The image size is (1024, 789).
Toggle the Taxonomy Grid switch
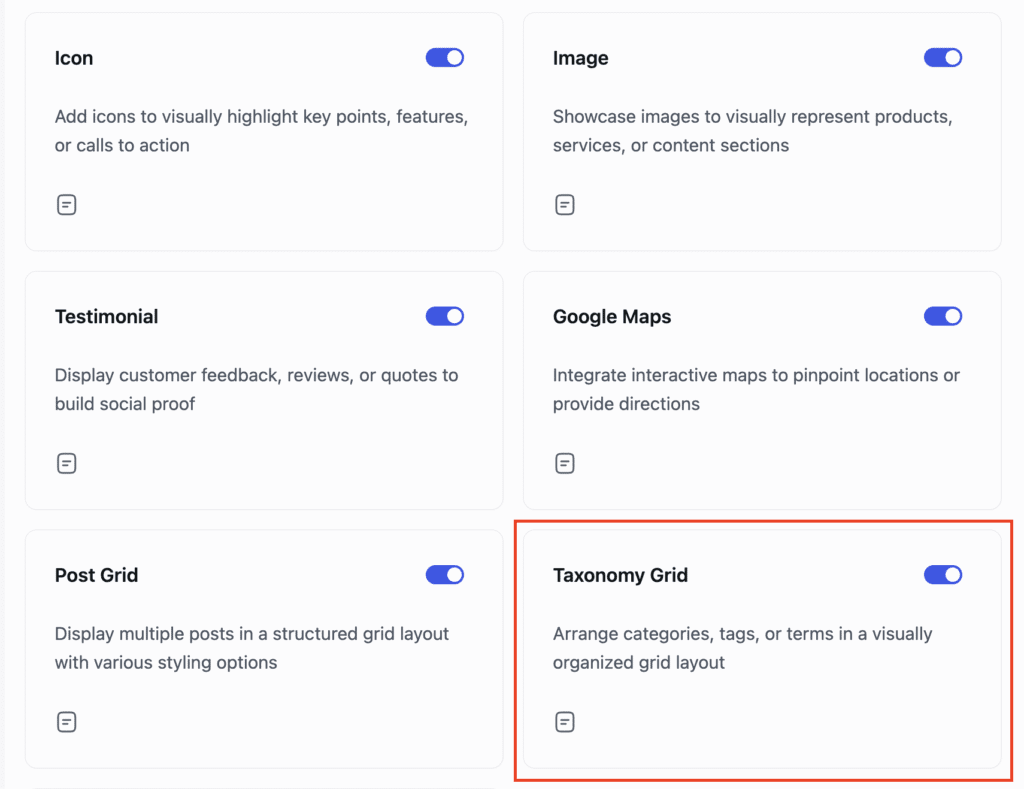point(943,575)
